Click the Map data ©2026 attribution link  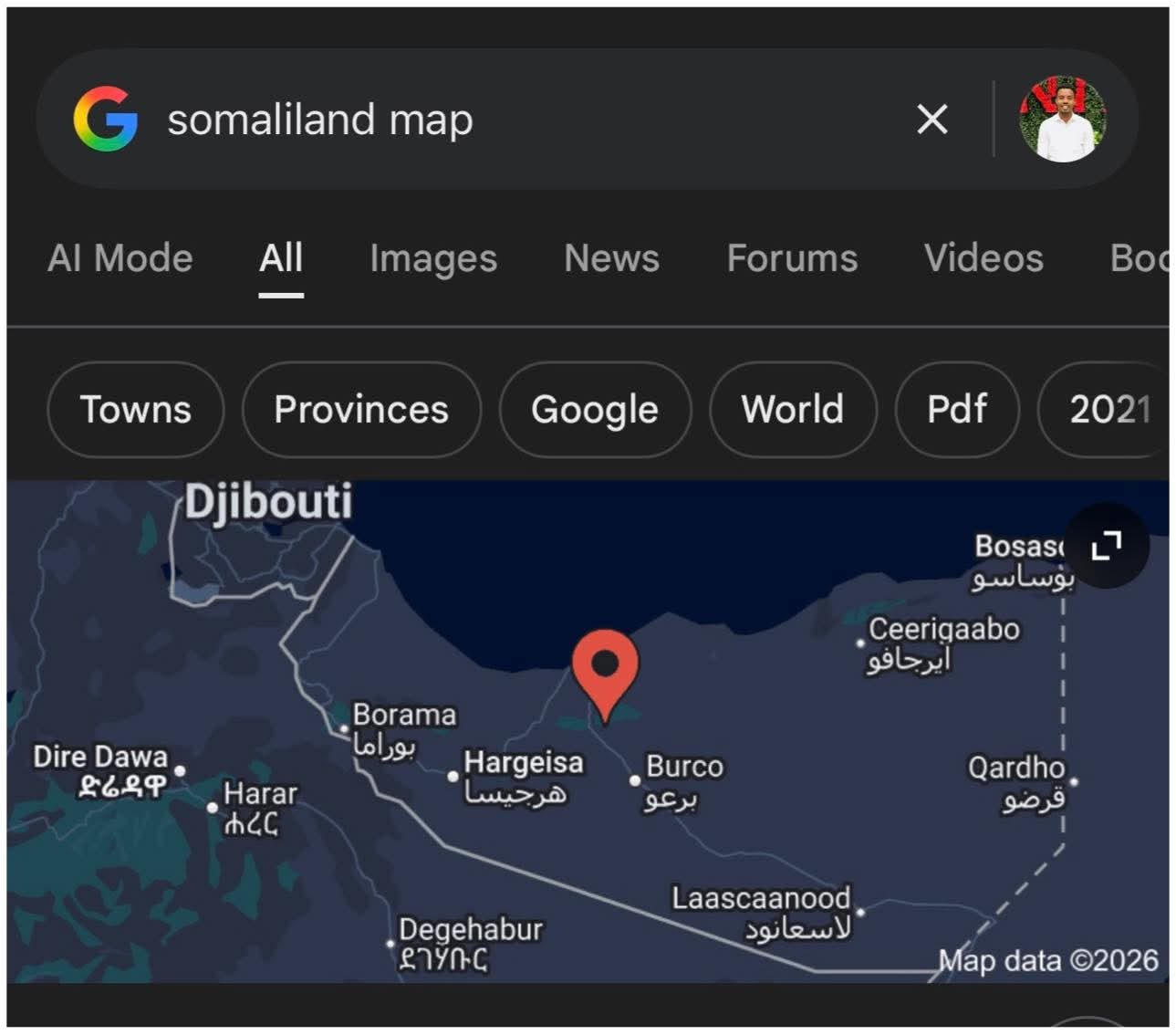1047,960
